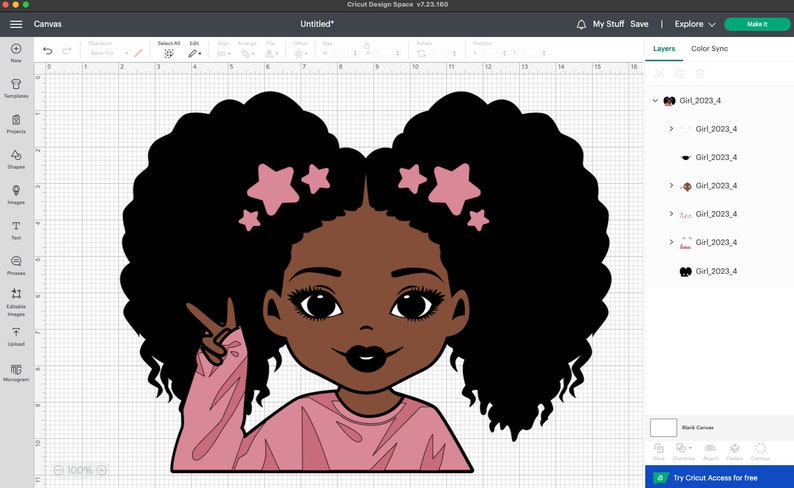Open the Projects panel

pyautogui.click(x=16, y=124)
